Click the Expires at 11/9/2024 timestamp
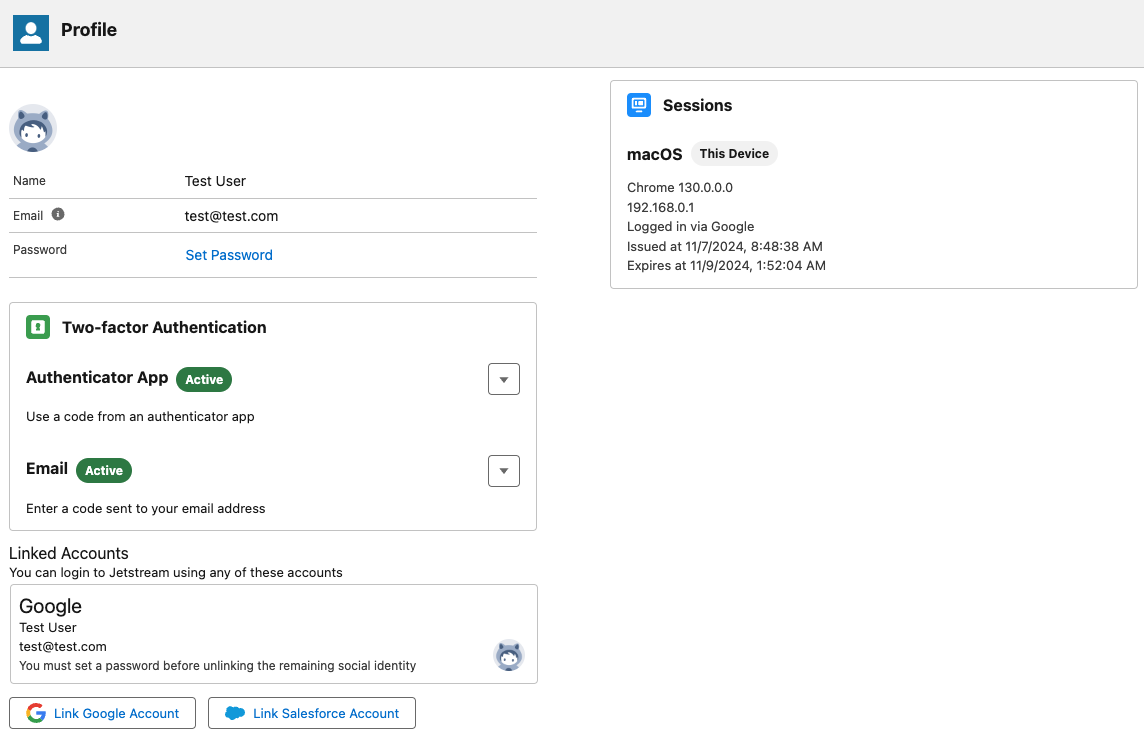 click(727, 266)
